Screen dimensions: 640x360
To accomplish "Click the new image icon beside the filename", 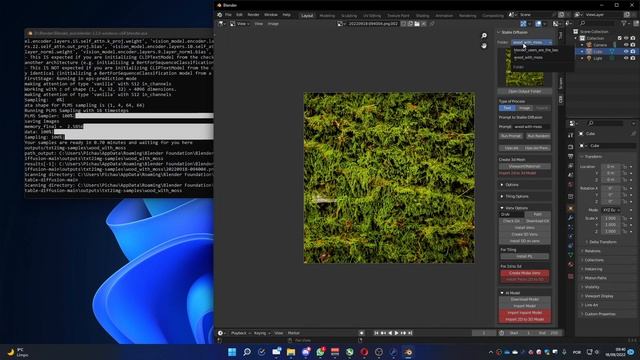I will pyautogui.click(x=410, y=24).
